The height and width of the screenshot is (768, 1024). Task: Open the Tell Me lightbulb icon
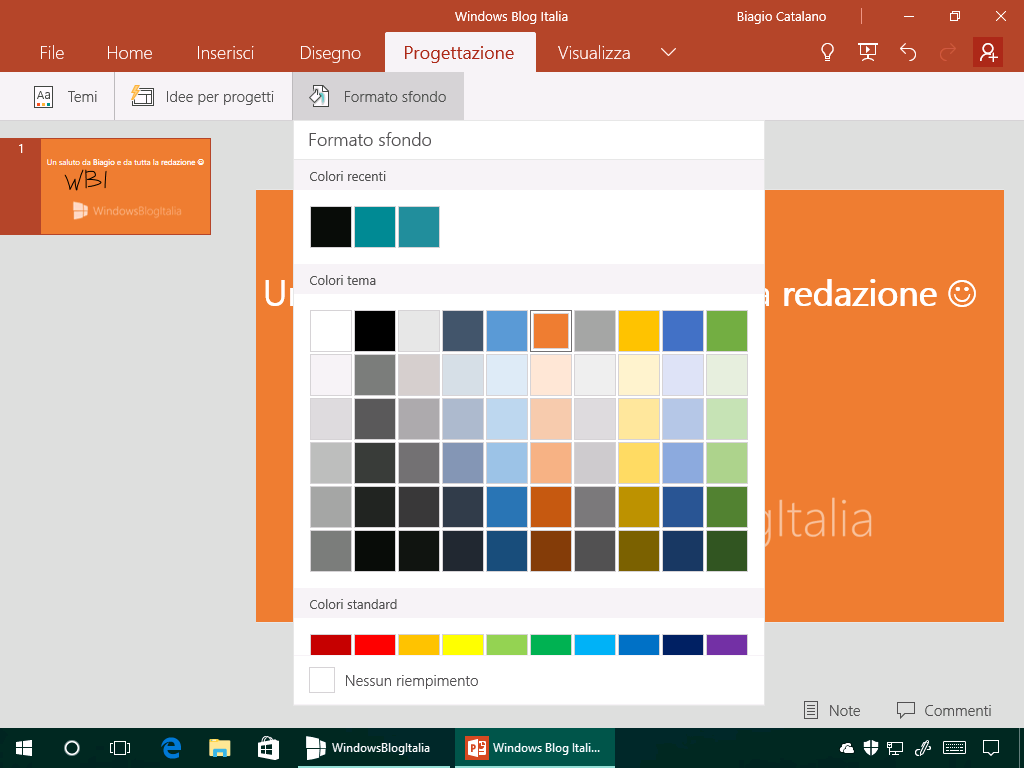pyautogui.click(x=827, y=52)
